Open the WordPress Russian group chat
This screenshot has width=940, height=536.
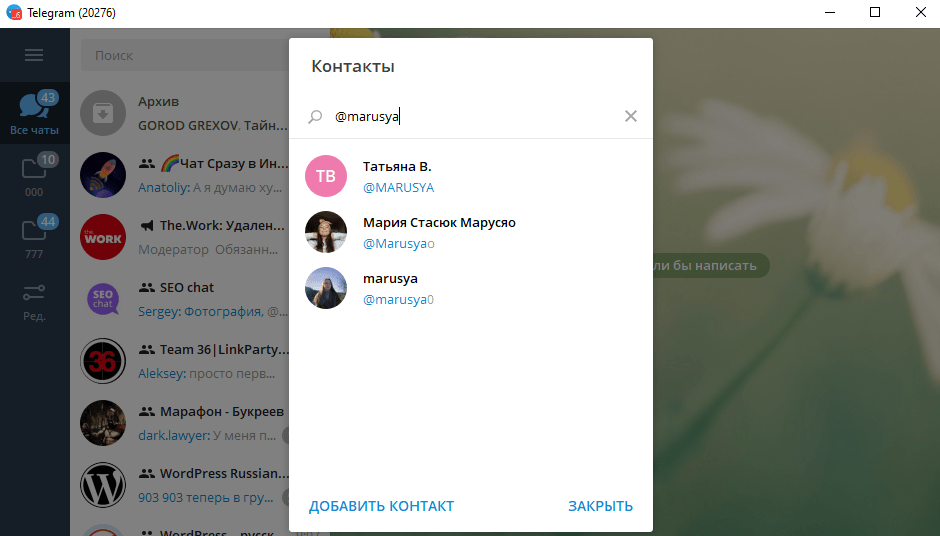click(180, 484)
